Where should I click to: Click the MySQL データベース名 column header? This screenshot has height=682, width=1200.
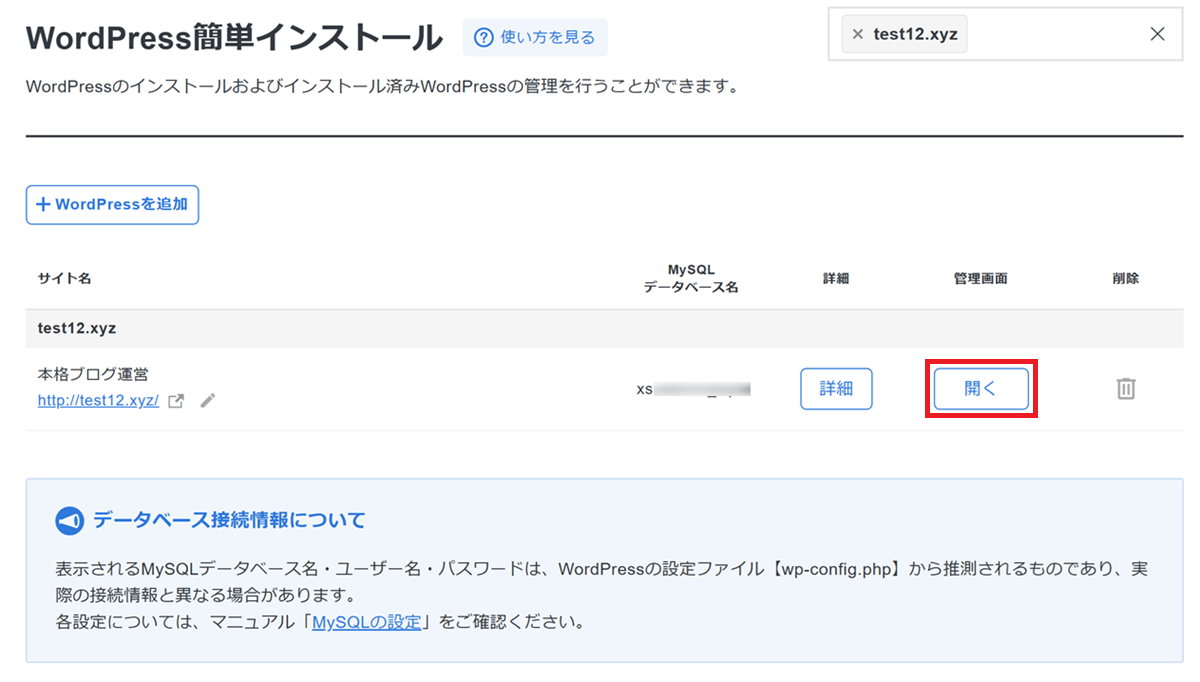tap(691, 279)
